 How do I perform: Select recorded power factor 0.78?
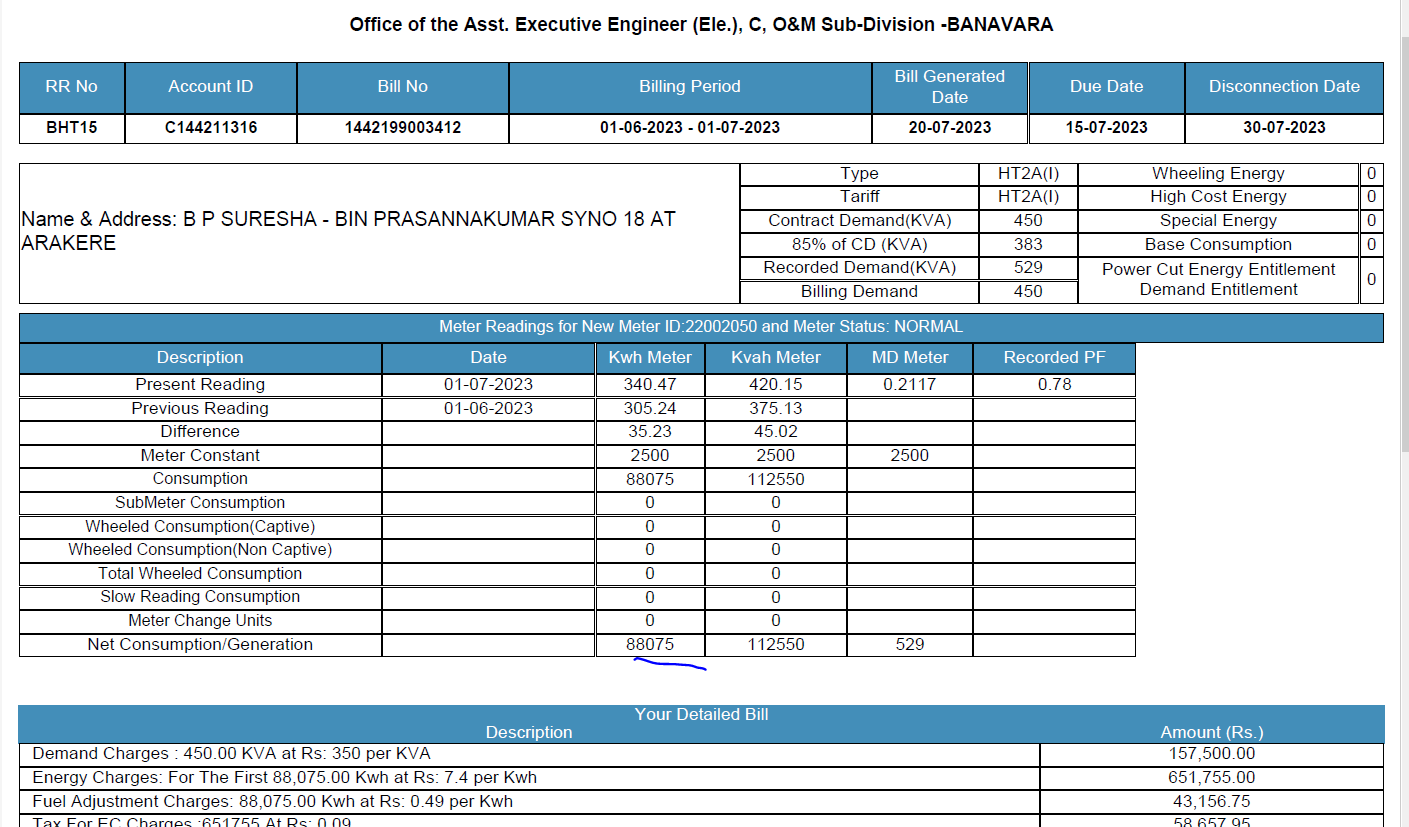(1054, 385)
